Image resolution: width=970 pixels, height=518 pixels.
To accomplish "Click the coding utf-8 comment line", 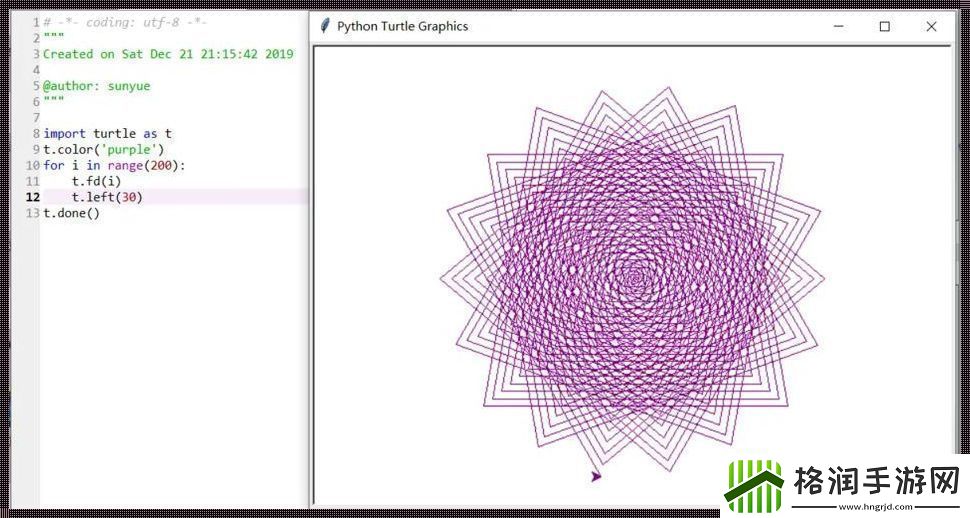I will point(125,22).
